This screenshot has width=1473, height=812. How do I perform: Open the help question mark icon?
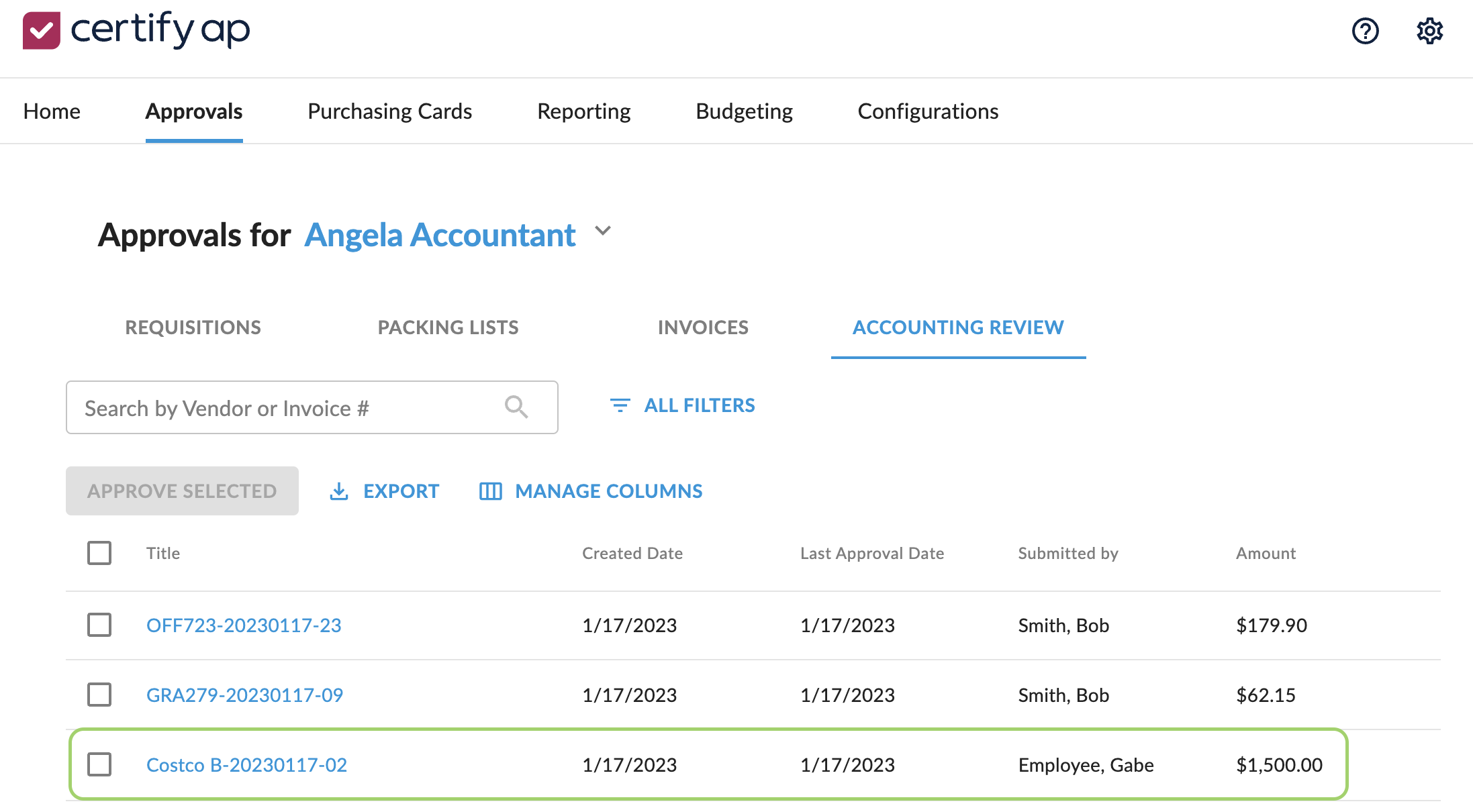(x=1365, y=31)
